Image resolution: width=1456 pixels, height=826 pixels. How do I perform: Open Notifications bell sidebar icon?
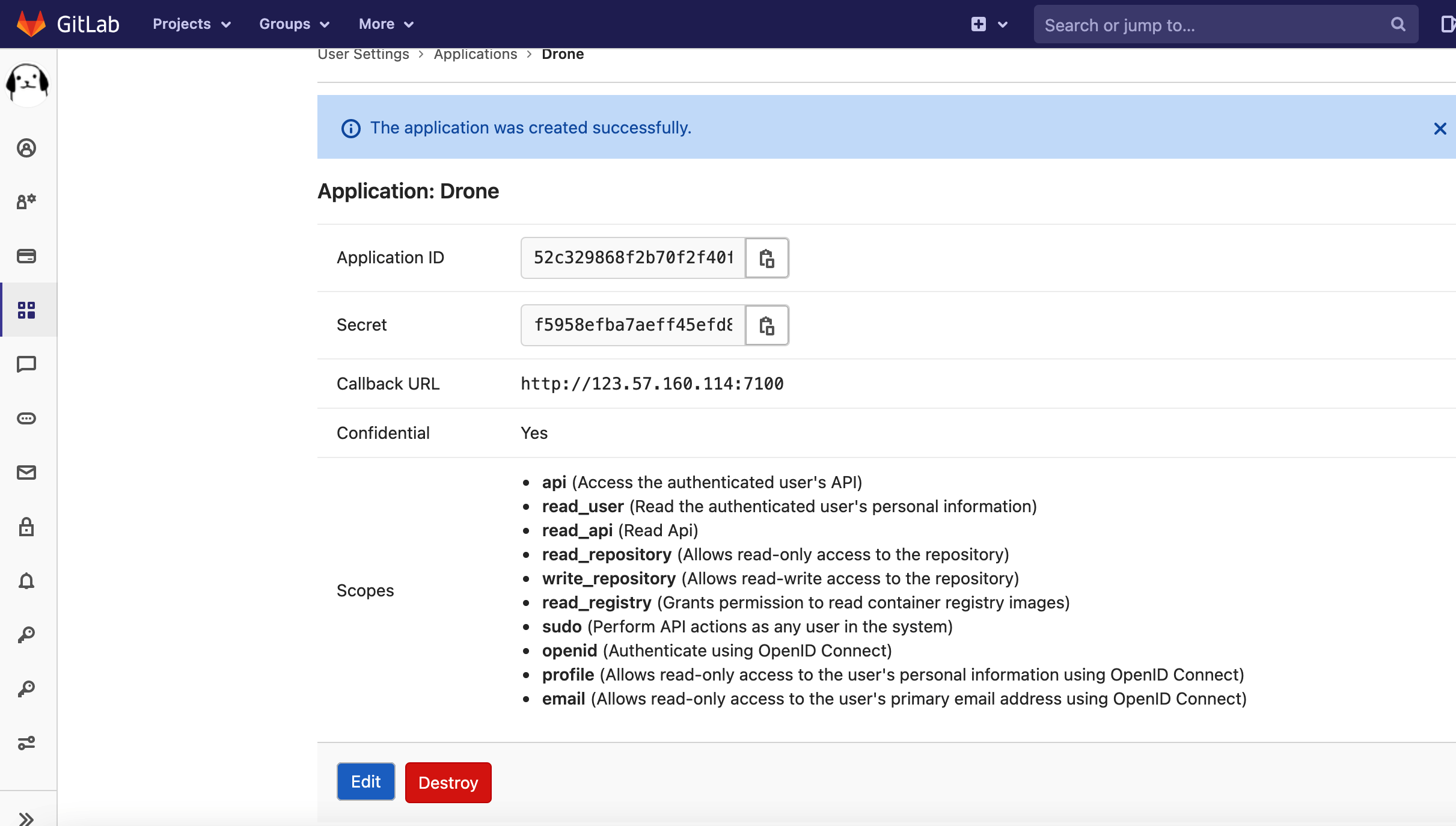pyautogui.click(x=26, y=581)
